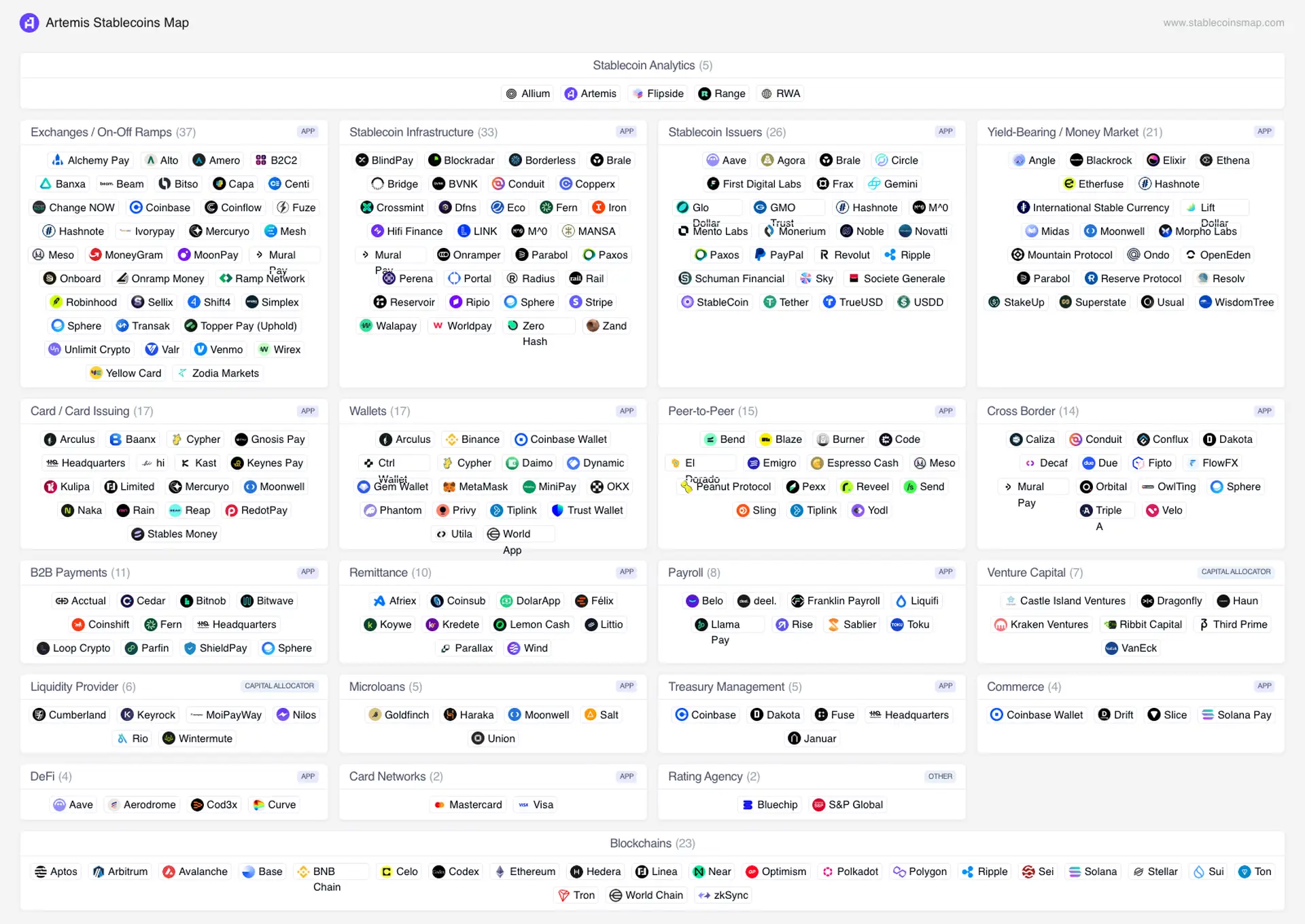Image resolution: width=1305 pixels, height=924 pixels.
Task: Select Solana Pay under Commerce
Action: (x=1236, y=715)
